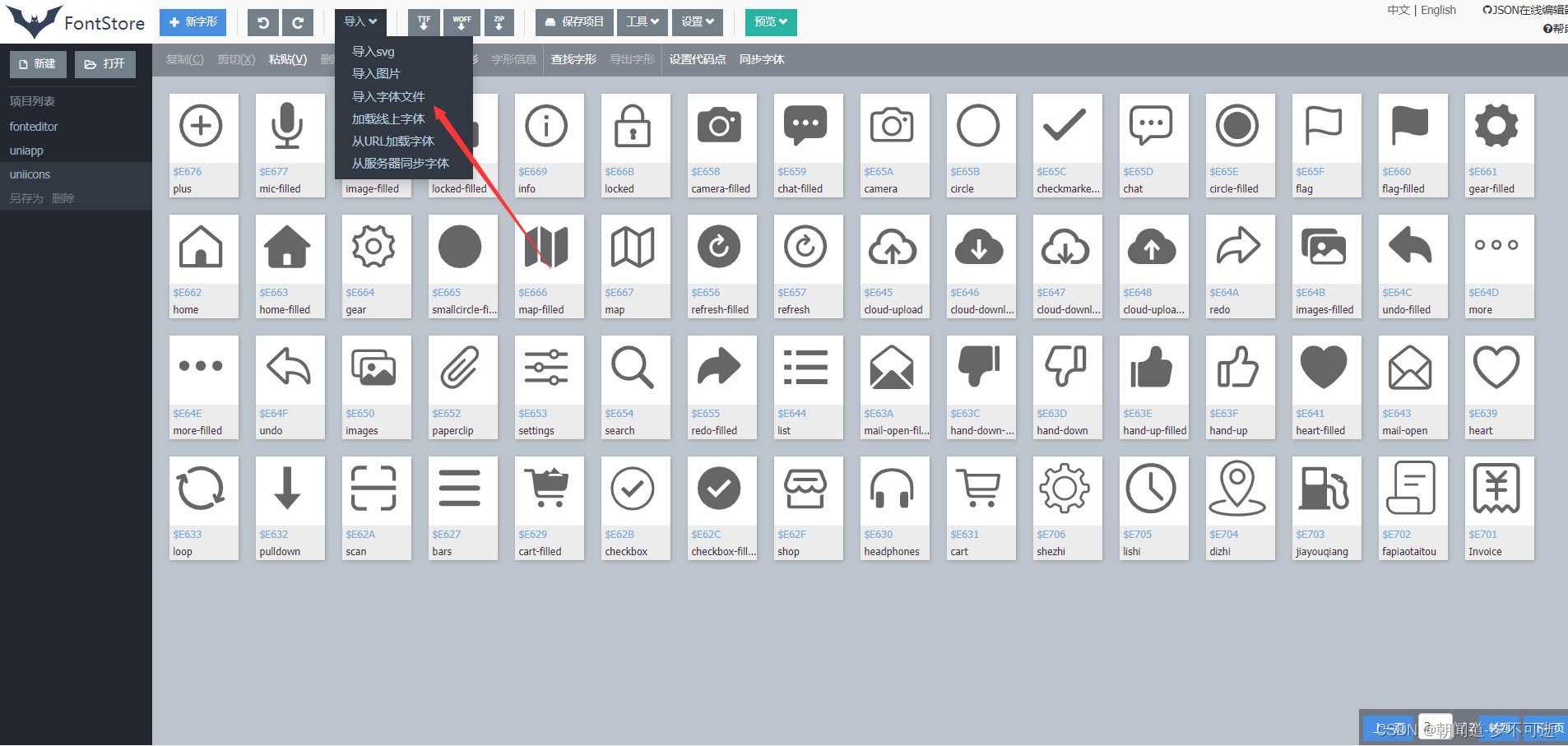Select the search magnifier glyph
The height and width of the screenshot is (746, 1568).
pyautogui.click(x=636, y=387)
